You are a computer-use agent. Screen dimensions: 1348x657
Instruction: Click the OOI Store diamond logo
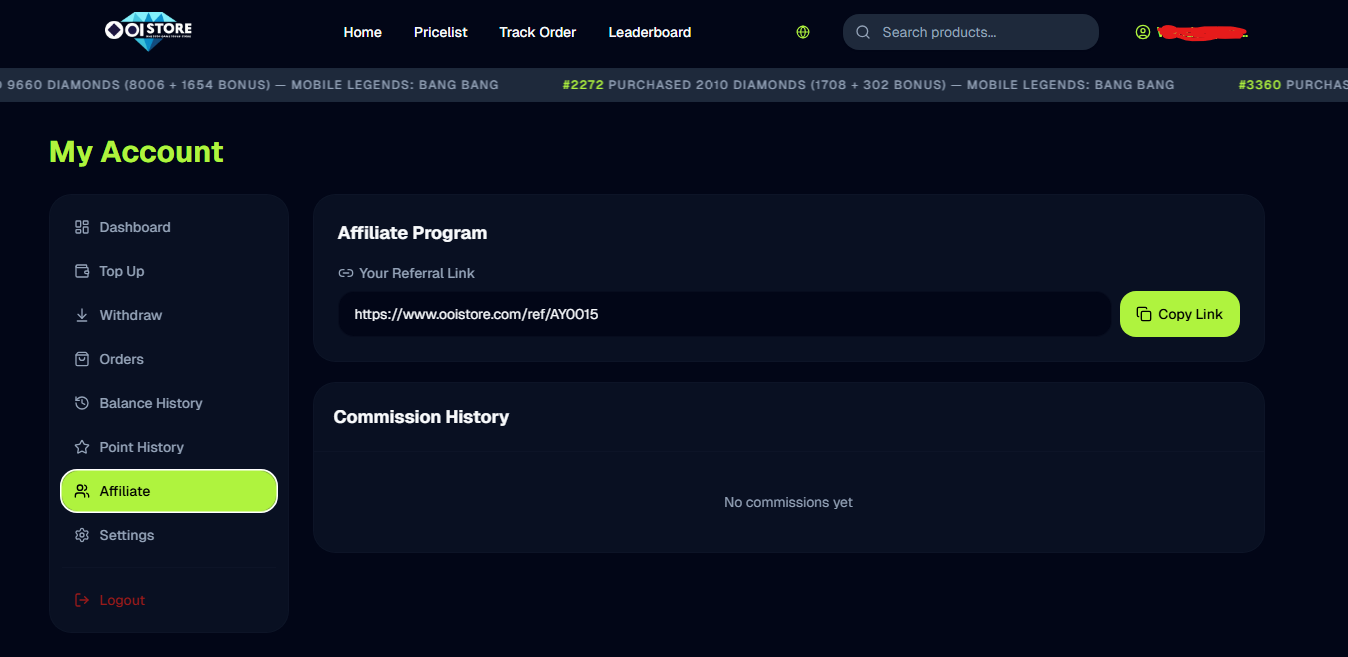coord(148,29)
